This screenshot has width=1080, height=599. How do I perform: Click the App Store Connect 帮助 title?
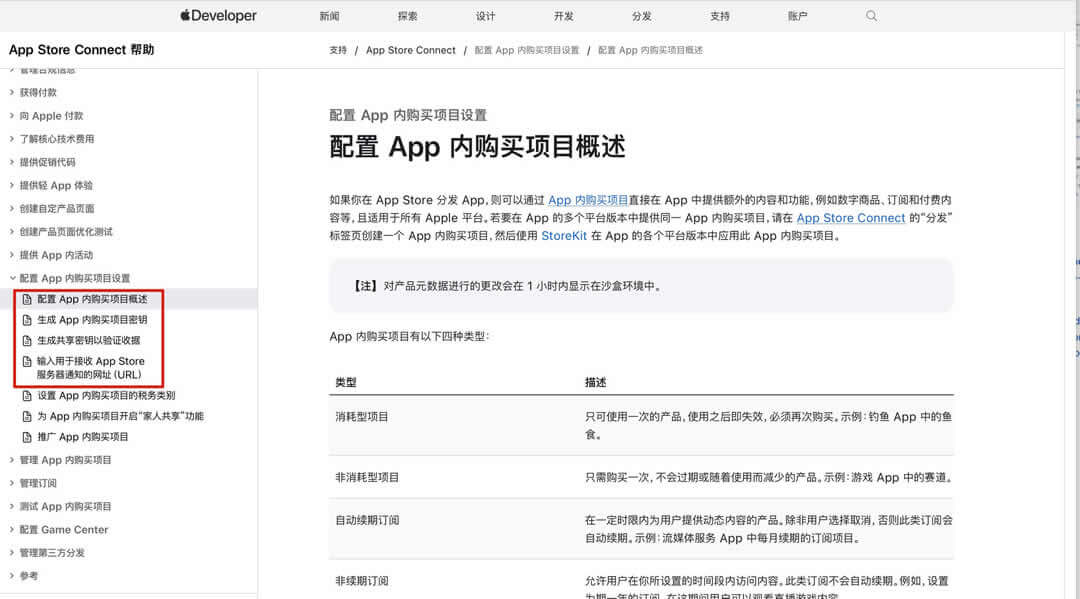(81, 50)
